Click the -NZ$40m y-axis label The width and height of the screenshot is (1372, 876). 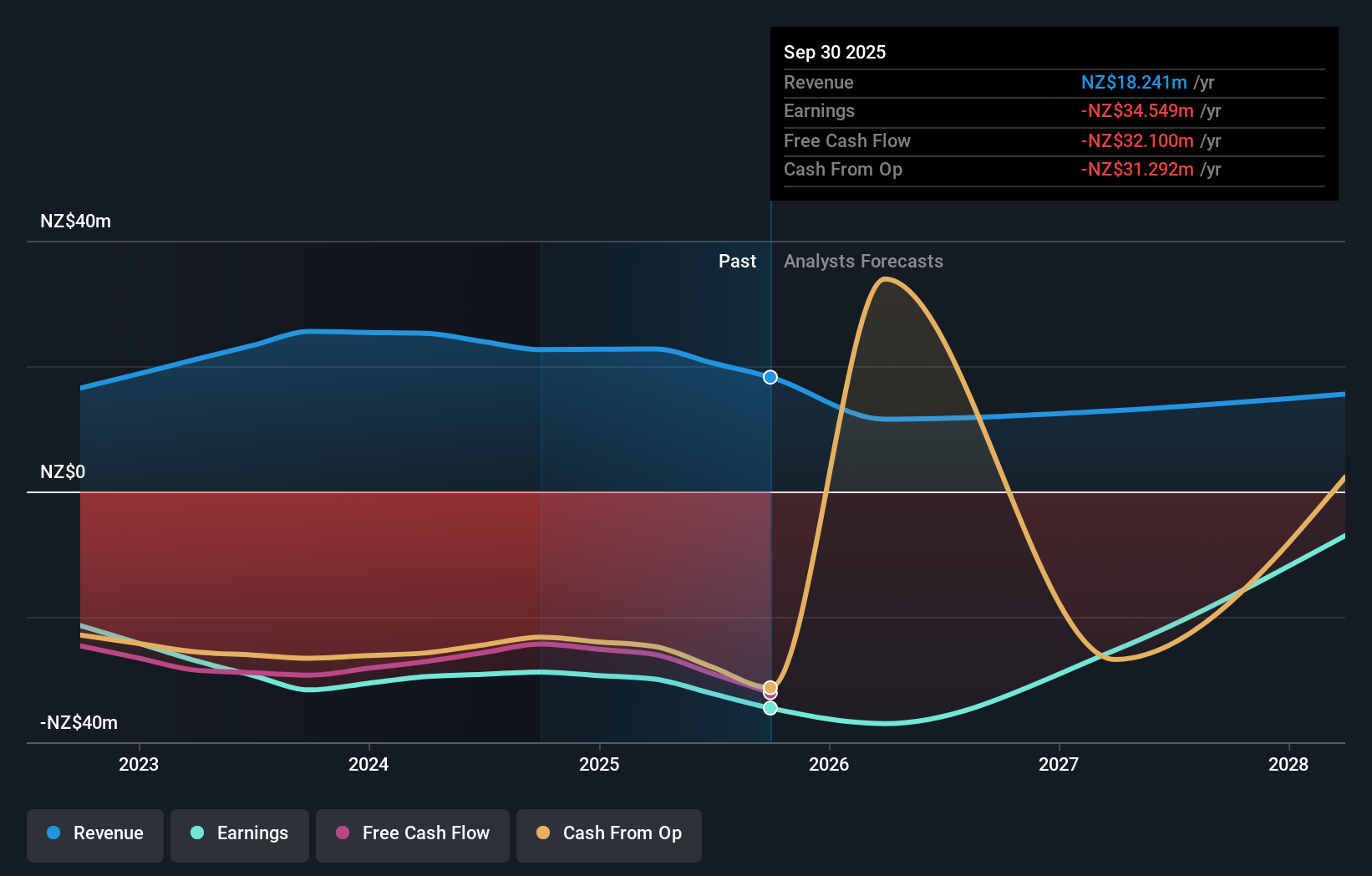pyautogui.click(x=79, y=723)
